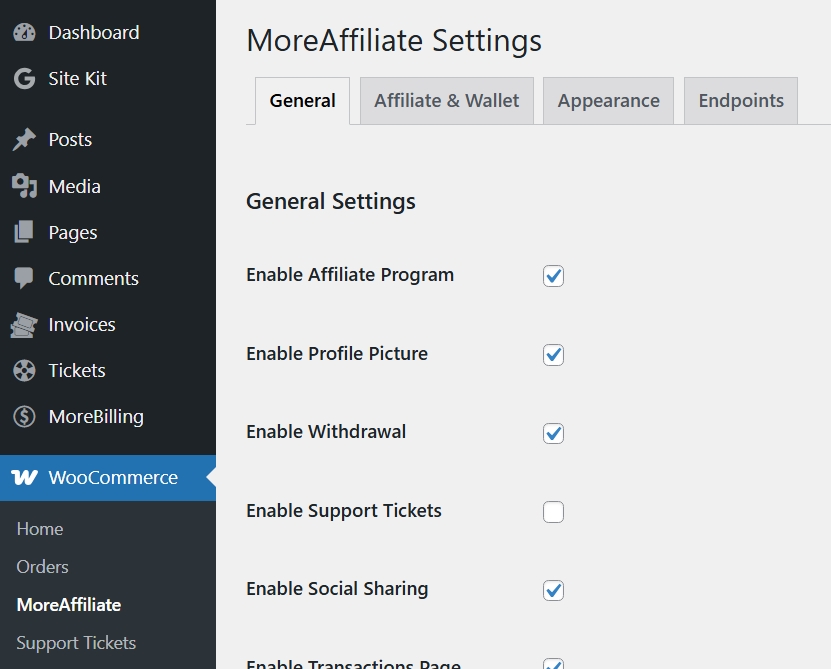Click the Pages icon in sidebar

click(x=24, y=232)
